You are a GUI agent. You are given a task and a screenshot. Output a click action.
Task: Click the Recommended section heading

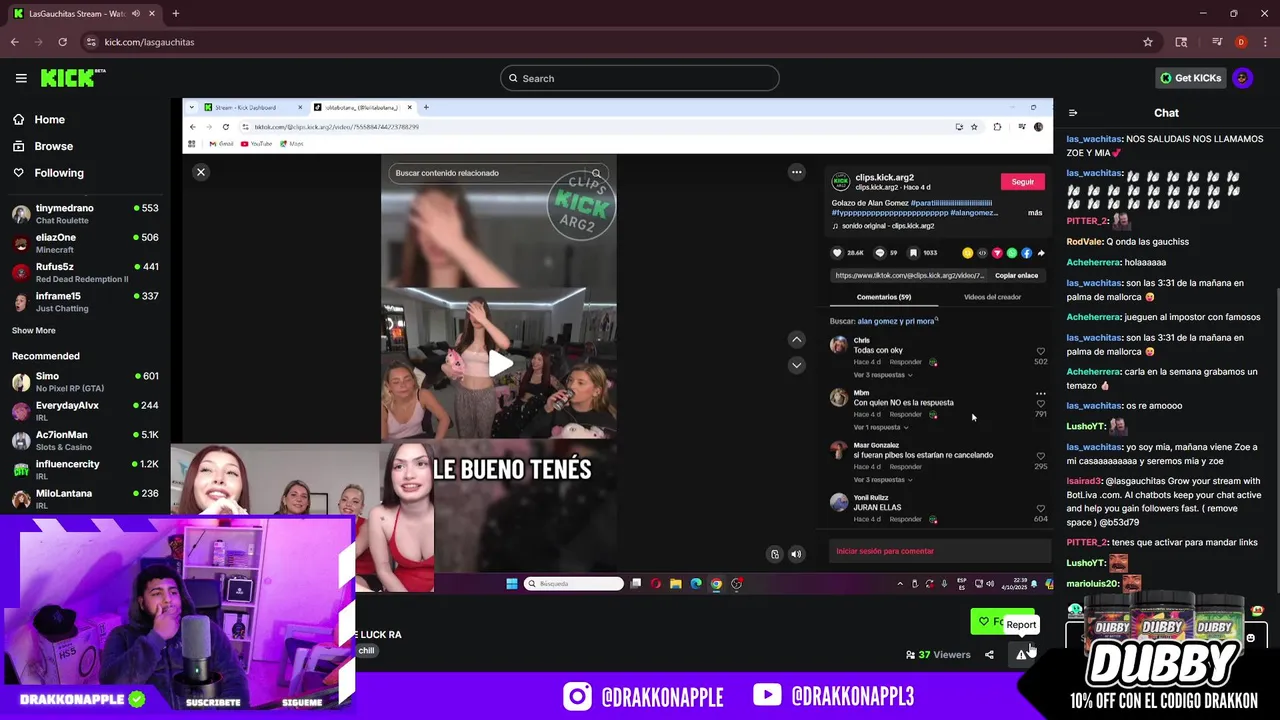[45, 356]
